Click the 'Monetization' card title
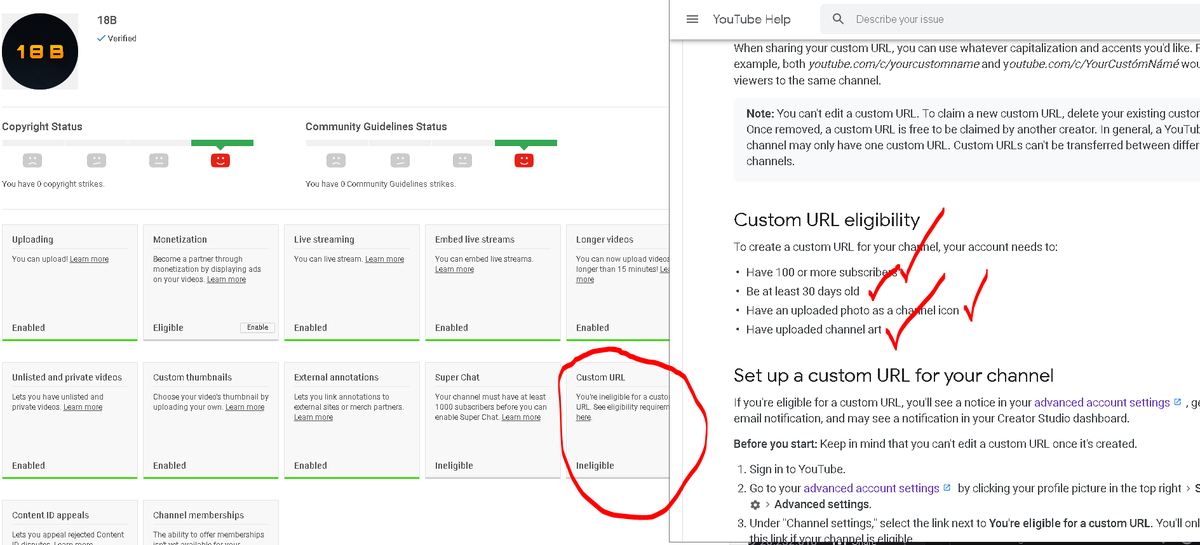This screenshot has width=1200, height=545. pos(180,240)
